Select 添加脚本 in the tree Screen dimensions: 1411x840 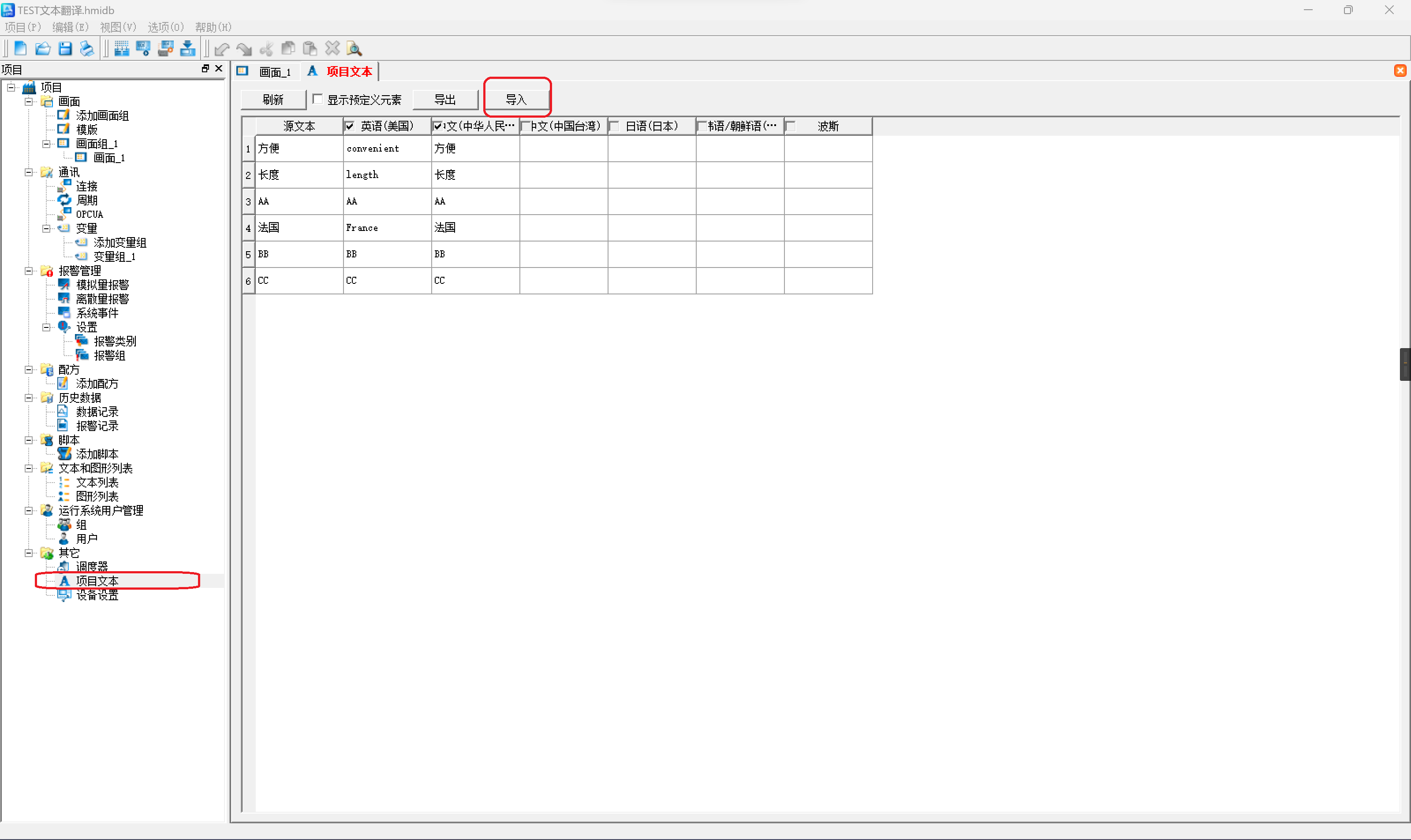(97, 454)
